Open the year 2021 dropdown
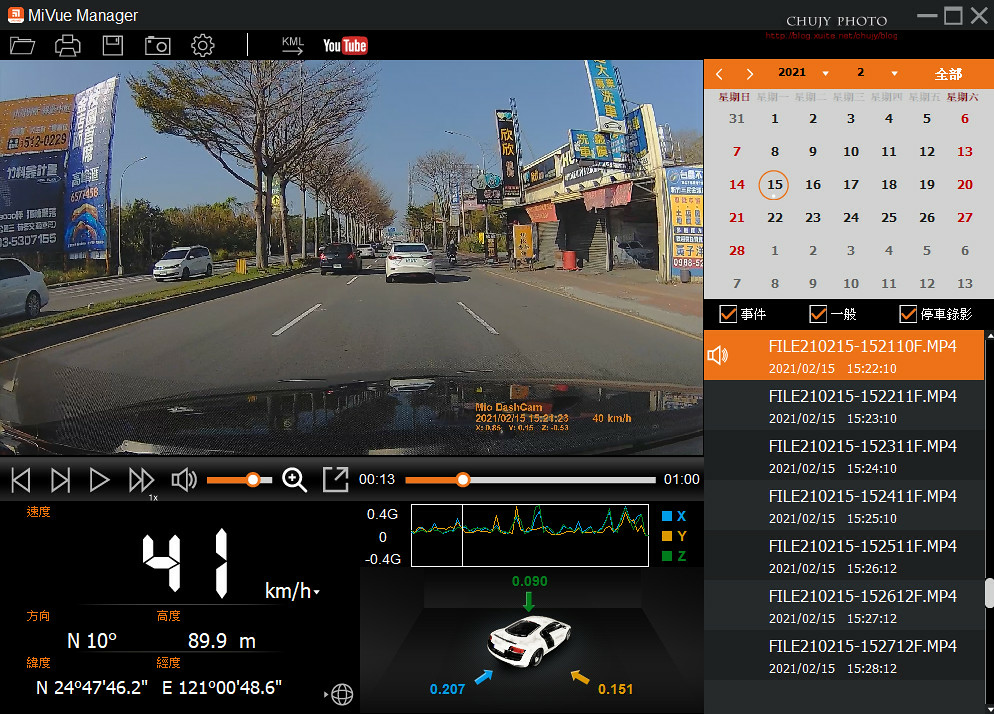This screenshot has height=714, width=994. 825,74
